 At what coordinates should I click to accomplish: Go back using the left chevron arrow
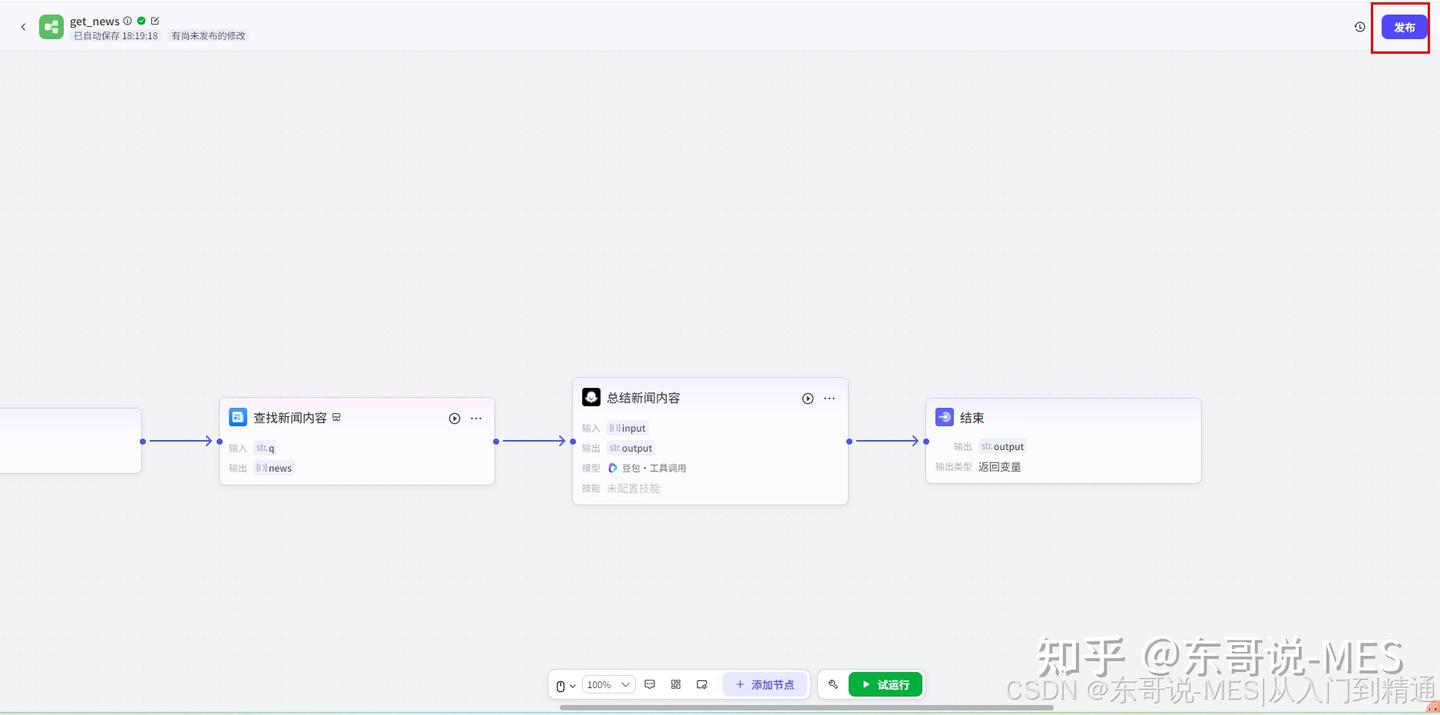coord(23,27)
